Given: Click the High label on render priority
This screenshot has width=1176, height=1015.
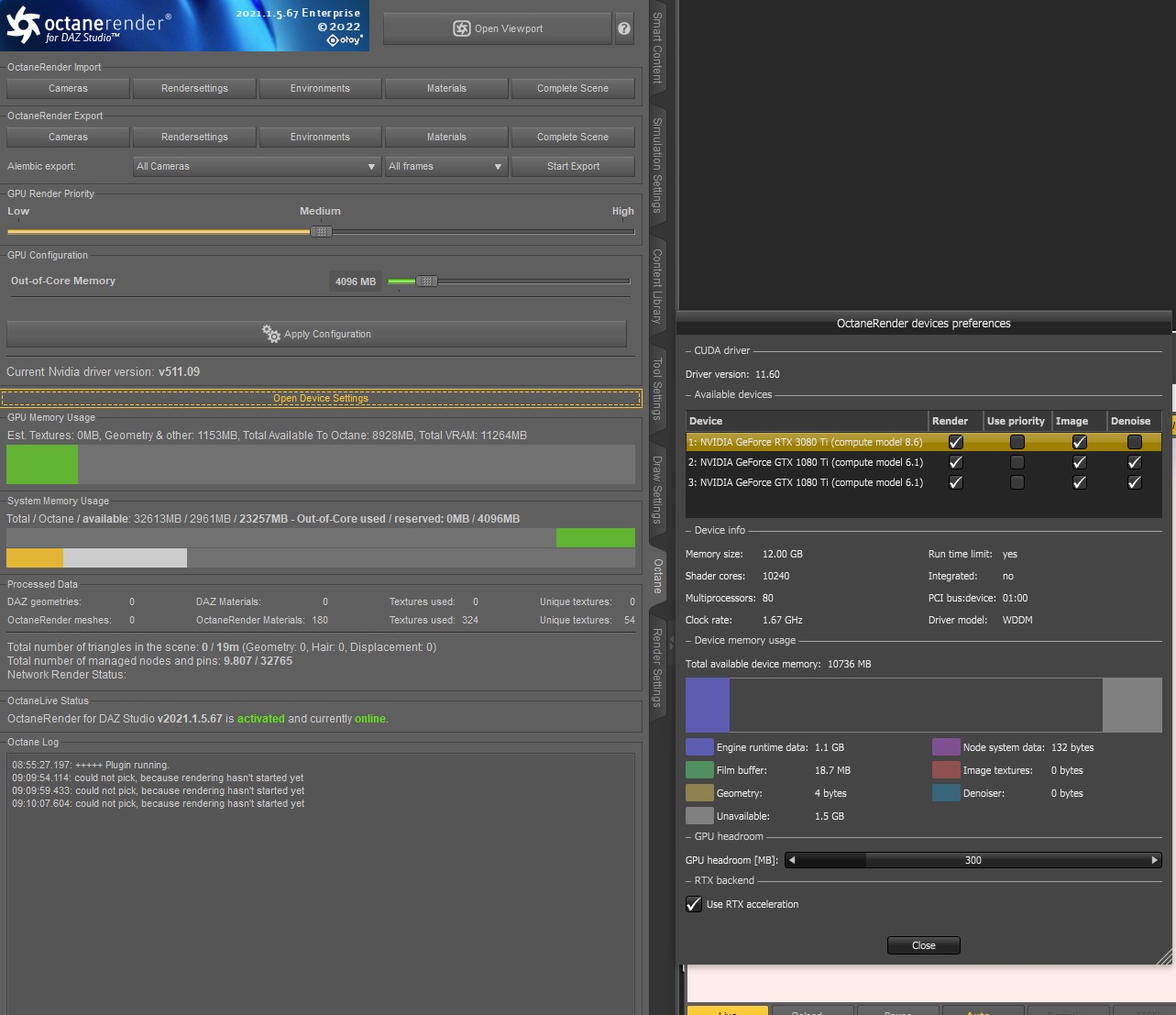Looking at the screenshot, I should point(623,211).
